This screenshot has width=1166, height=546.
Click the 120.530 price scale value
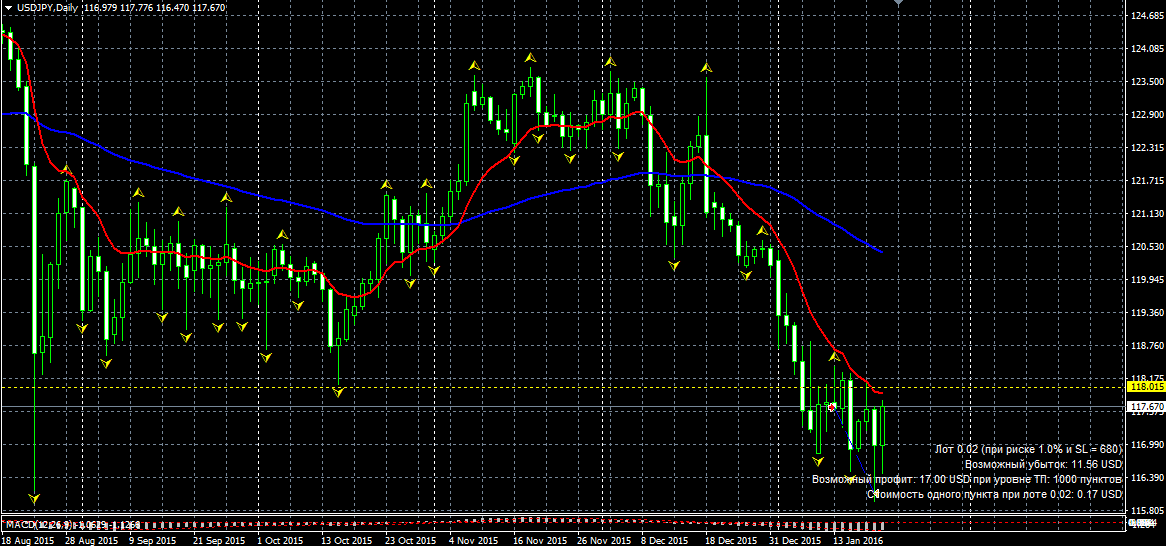click(x=1146, y=246)
